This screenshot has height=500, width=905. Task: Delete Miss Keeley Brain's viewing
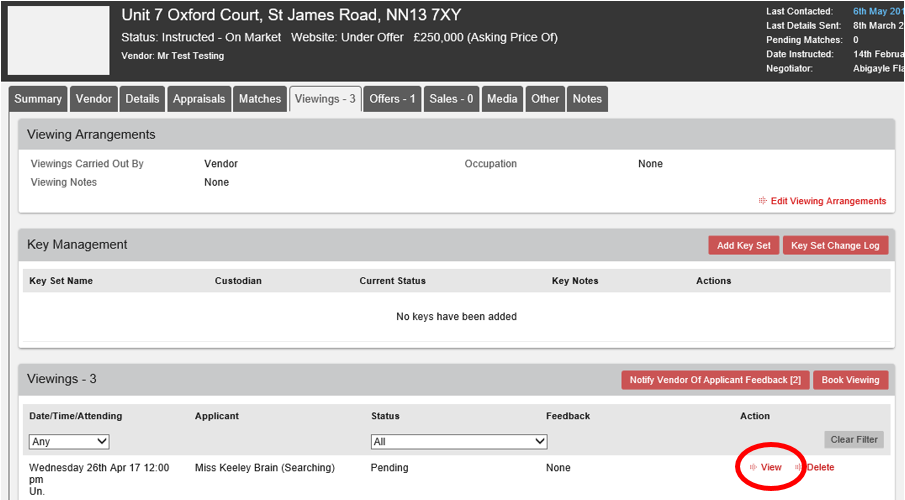pos(820,467)
